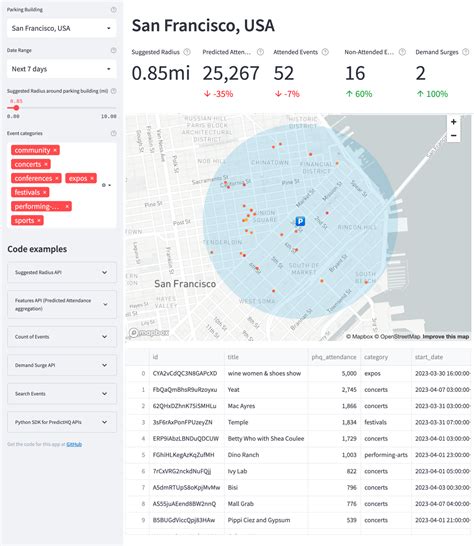Select the Yeat title cell
The height and width of the screenshot is (546, 474).
click(x=266, y=390)
